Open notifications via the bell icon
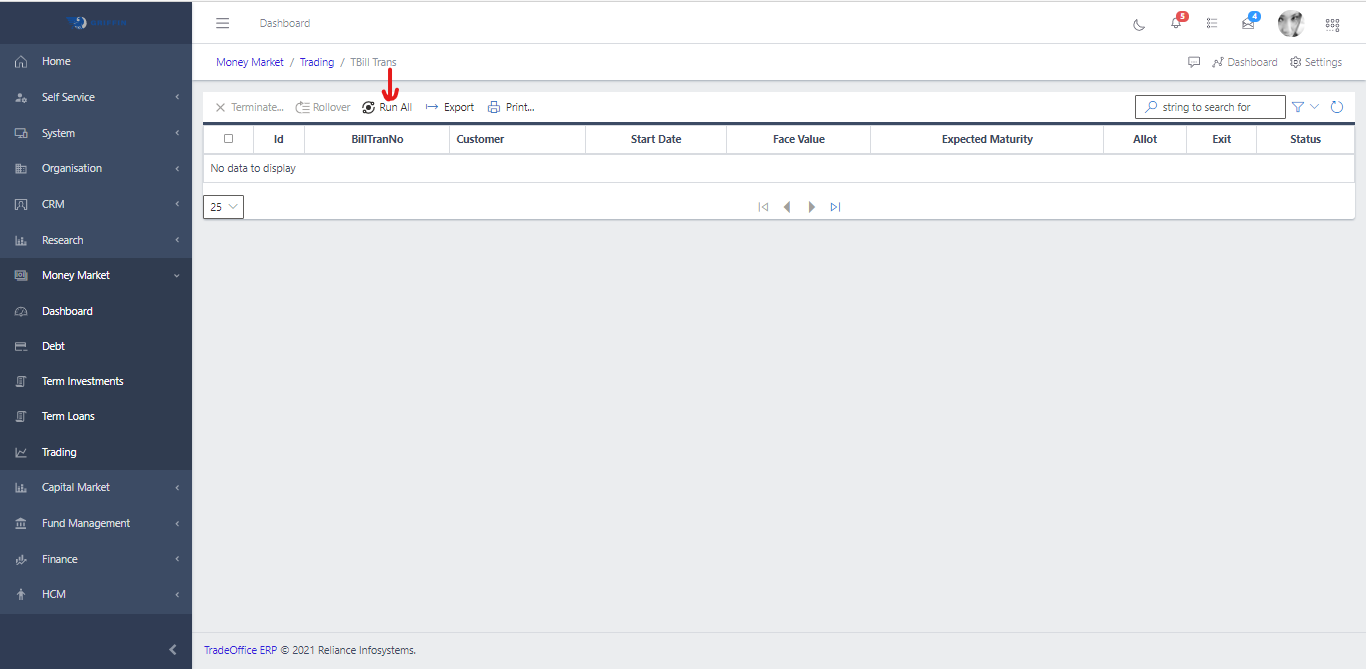 pos(1176,23)
